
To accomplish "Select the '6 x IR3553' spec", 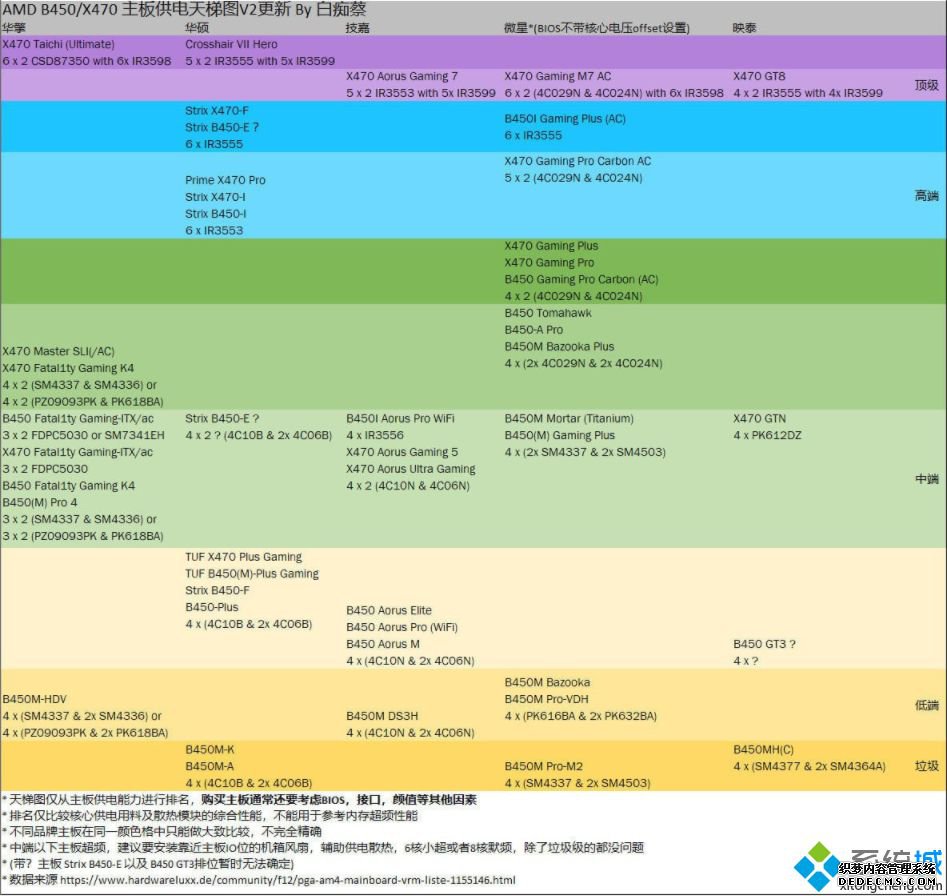I will [x=214, y=231].
